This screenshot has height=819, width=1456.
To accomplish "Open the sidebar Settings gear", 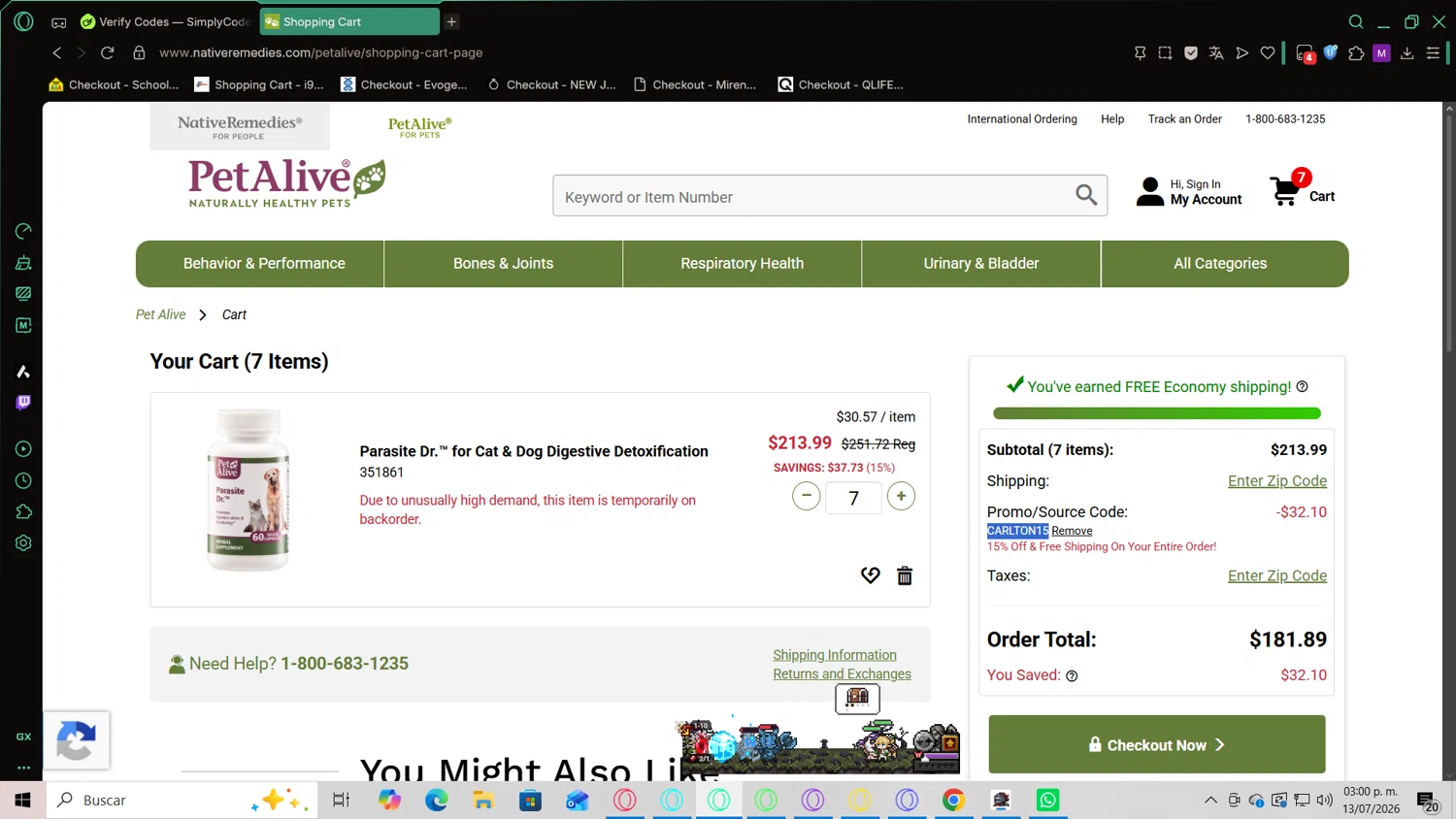I will coord(23,543).
